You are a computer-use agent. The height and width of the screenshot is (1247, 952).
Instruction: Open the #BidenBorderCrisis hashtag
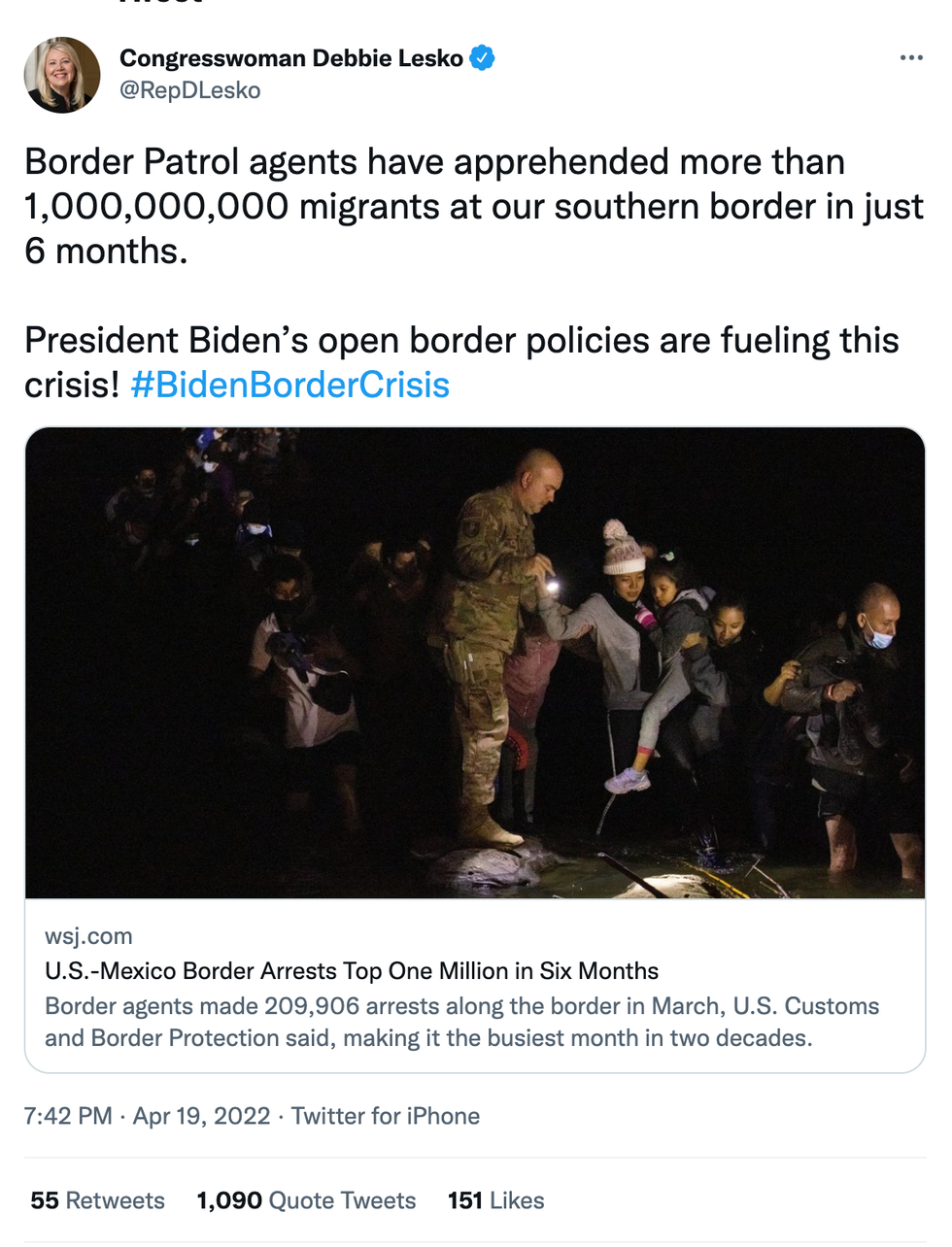pyautogui.click(x=289, y=386)
